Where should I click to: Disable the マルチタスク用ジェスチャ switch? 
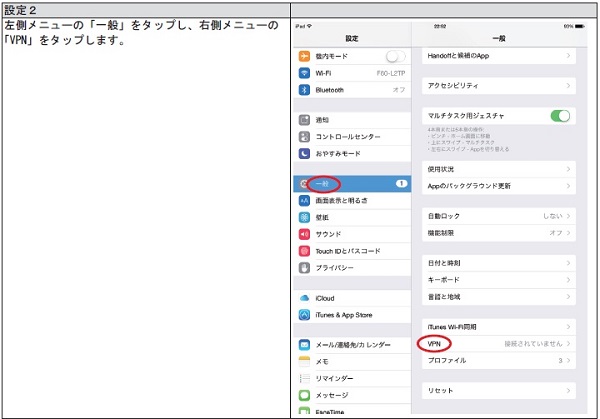tap(560, 116)
